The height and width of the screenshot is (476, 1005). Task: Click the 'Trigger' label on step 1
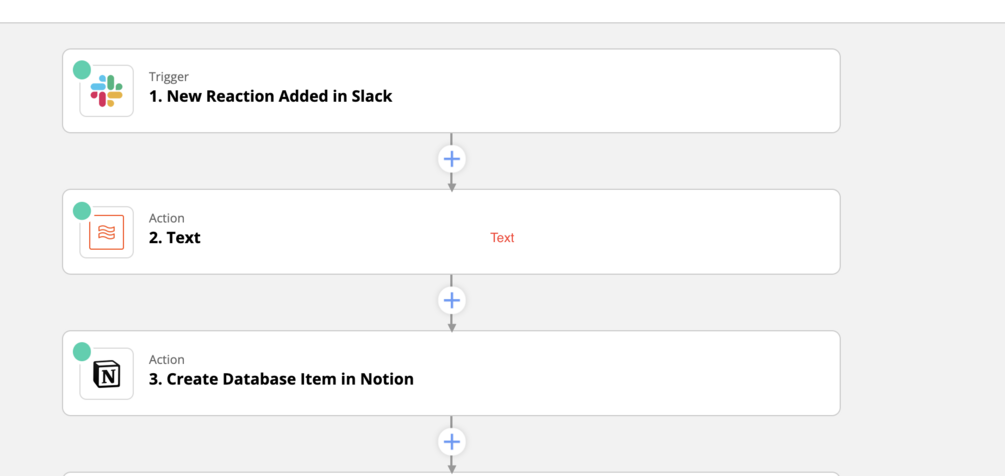point(169,77)
